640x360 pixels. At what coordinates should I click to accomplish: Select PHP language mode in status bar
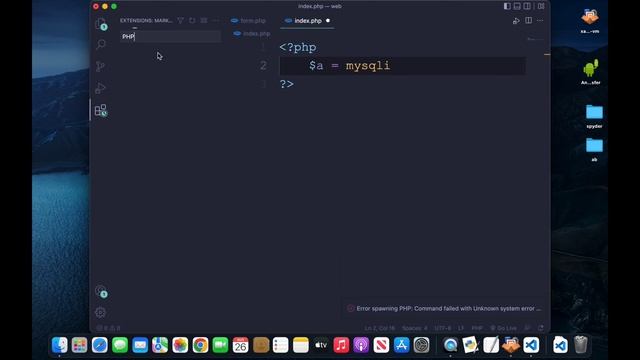(x=477, y=328)
